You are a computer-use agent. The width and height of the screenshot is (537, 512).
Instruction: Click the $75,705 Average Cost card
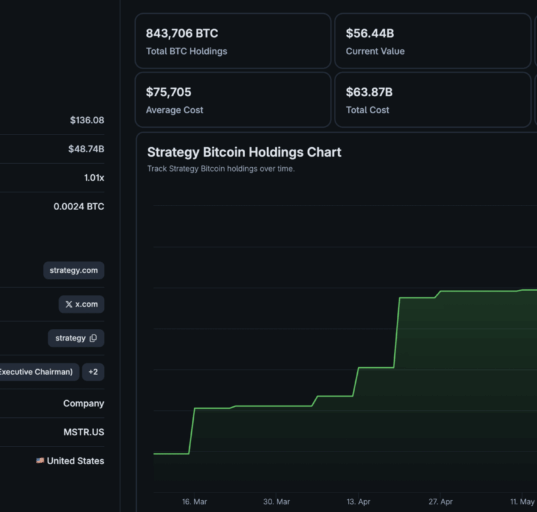pyautogui.click(x=233, y=100)
